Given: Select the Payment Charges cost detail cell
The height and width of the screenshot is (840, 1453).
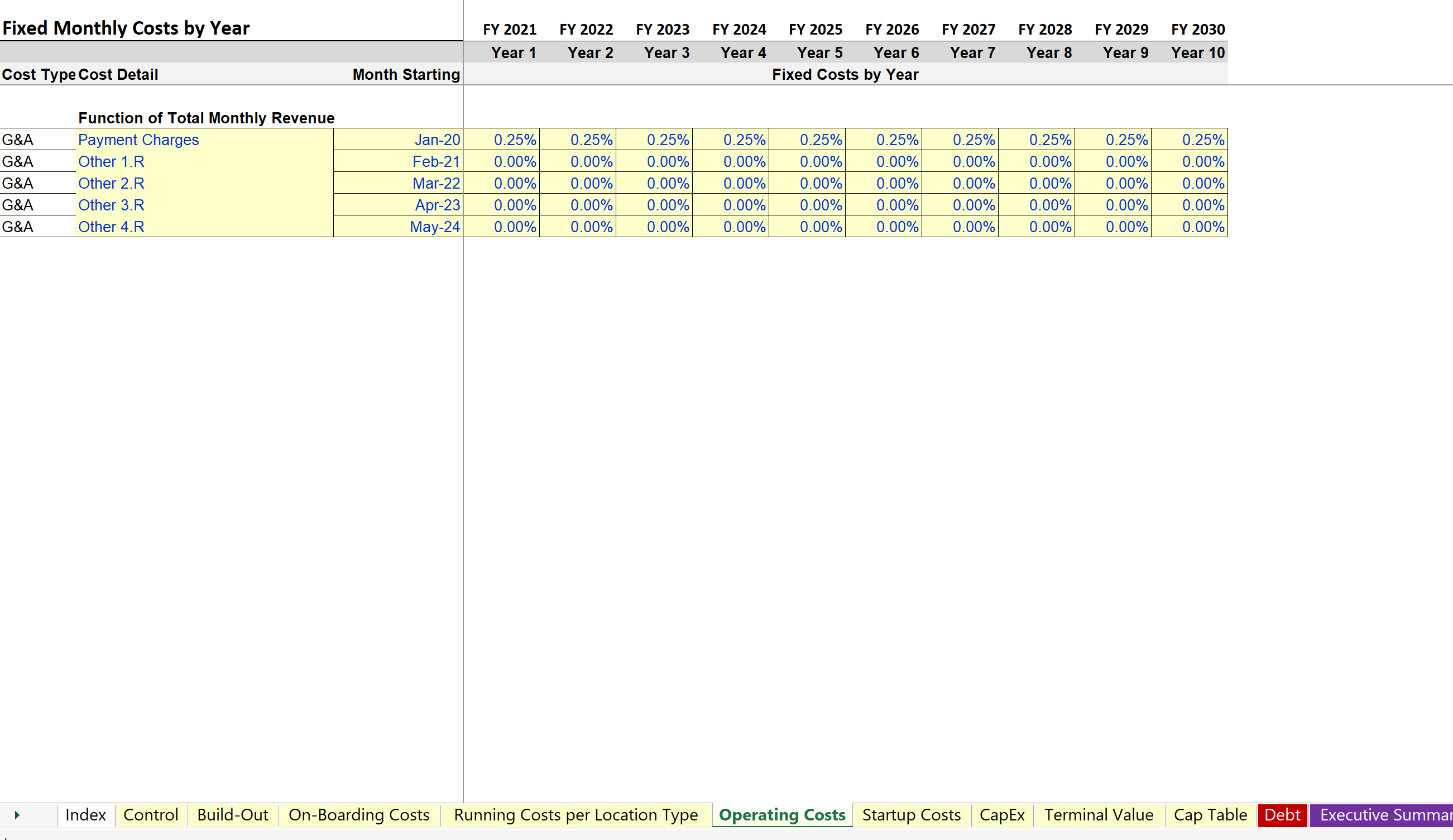Looking at the screenshot, I should pyautogui.click(x=205, y=140).
